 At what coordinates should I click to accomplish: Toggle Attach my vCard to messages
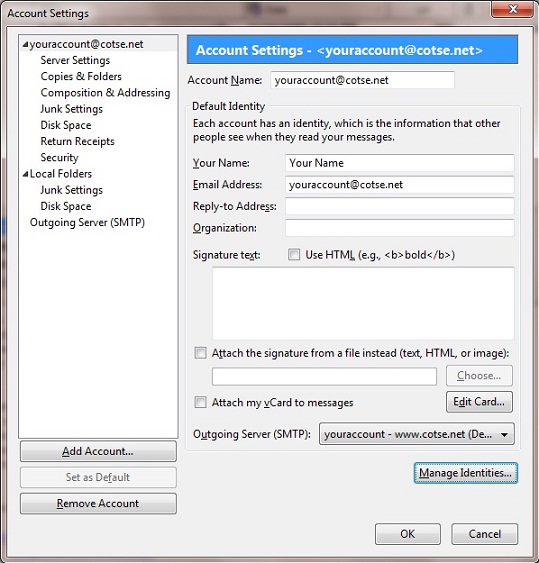tap(200, 402)
